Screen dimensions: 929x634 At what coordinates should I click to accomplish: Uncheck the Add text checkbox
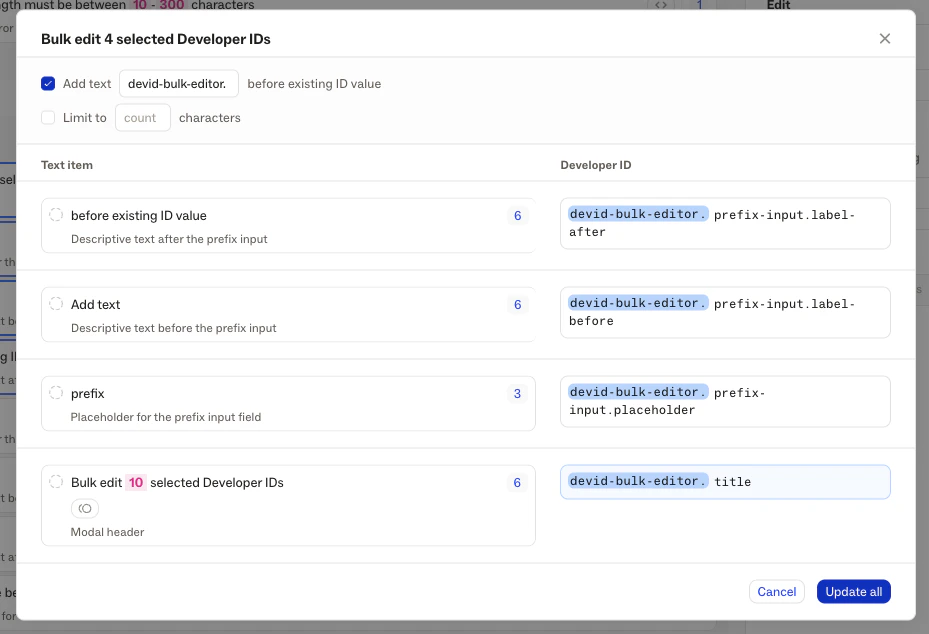click(48, 84)
